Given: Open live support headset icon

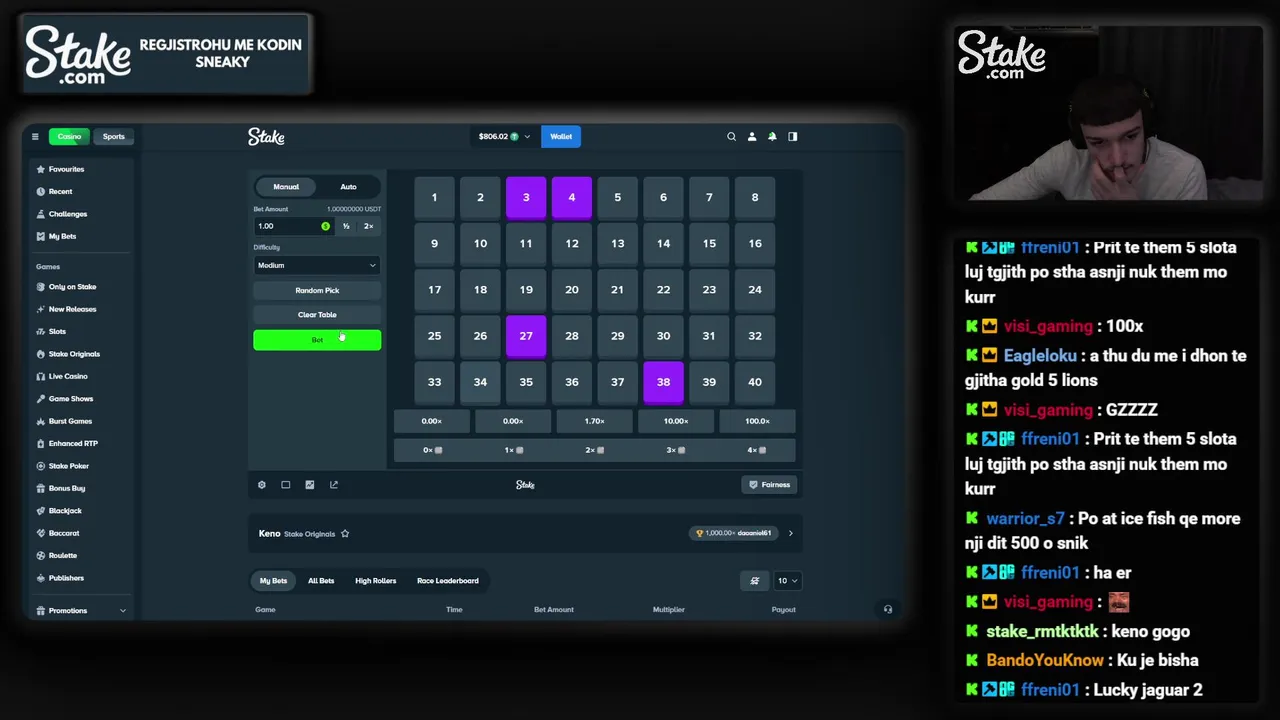Looking at the screenshot, I should pyautogui.click(x=888, y=609).
